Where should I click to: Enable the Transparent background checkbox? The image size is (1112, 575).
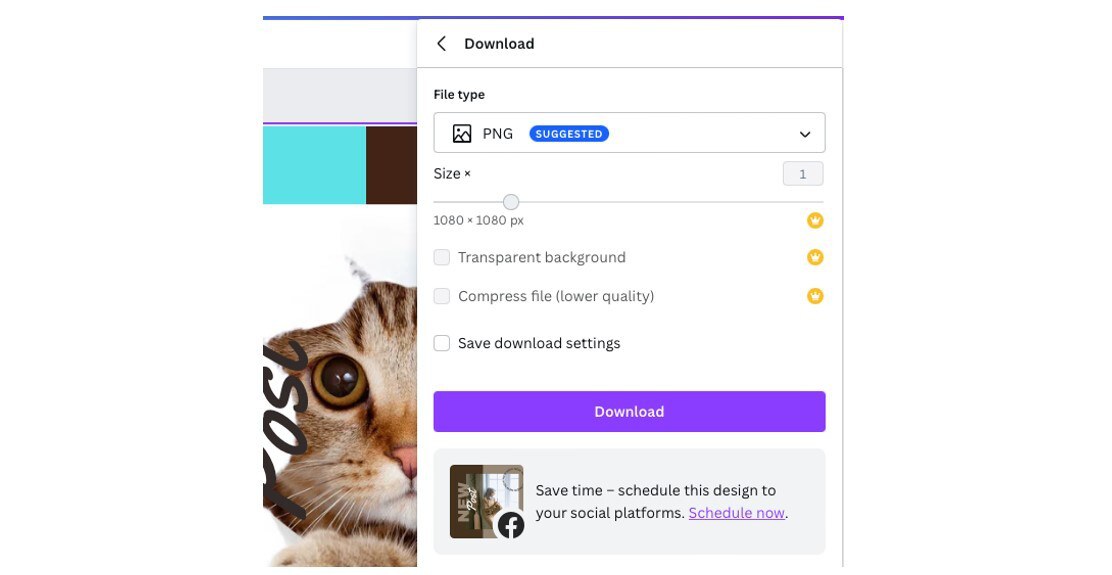click(x=442, y=258)
